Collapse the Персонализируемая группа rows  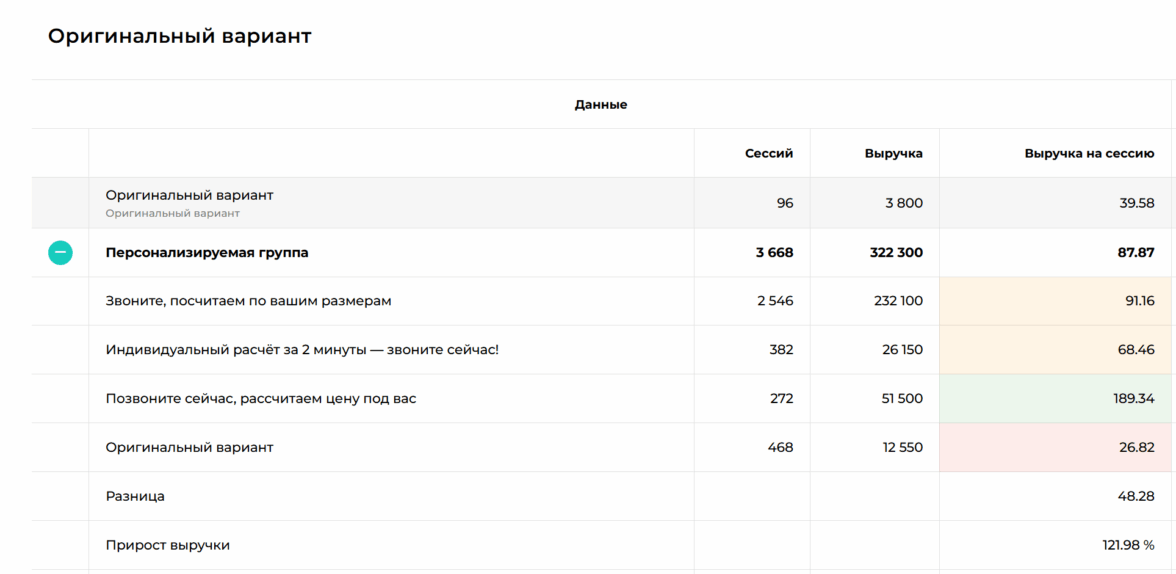pyautogui.click(x=60, y=253)
